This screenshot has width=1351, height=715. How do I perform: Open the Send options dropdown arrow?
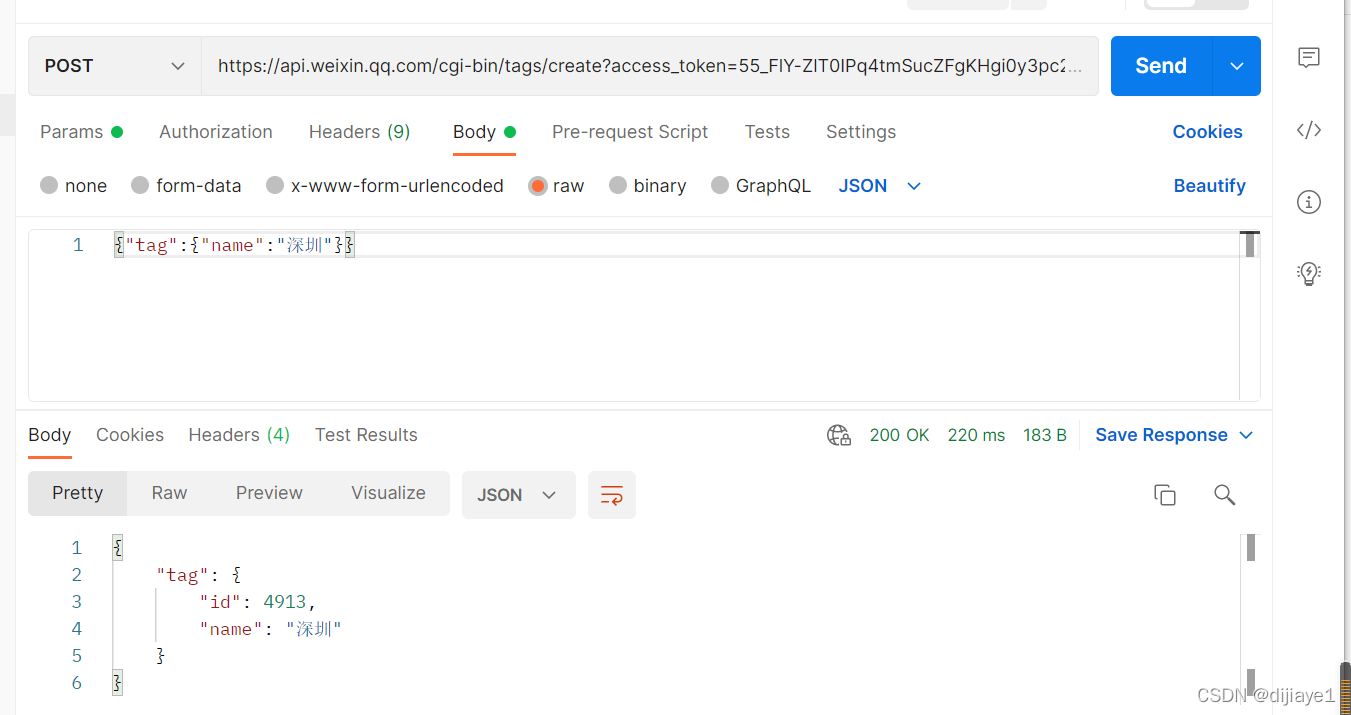(1237, 66)
